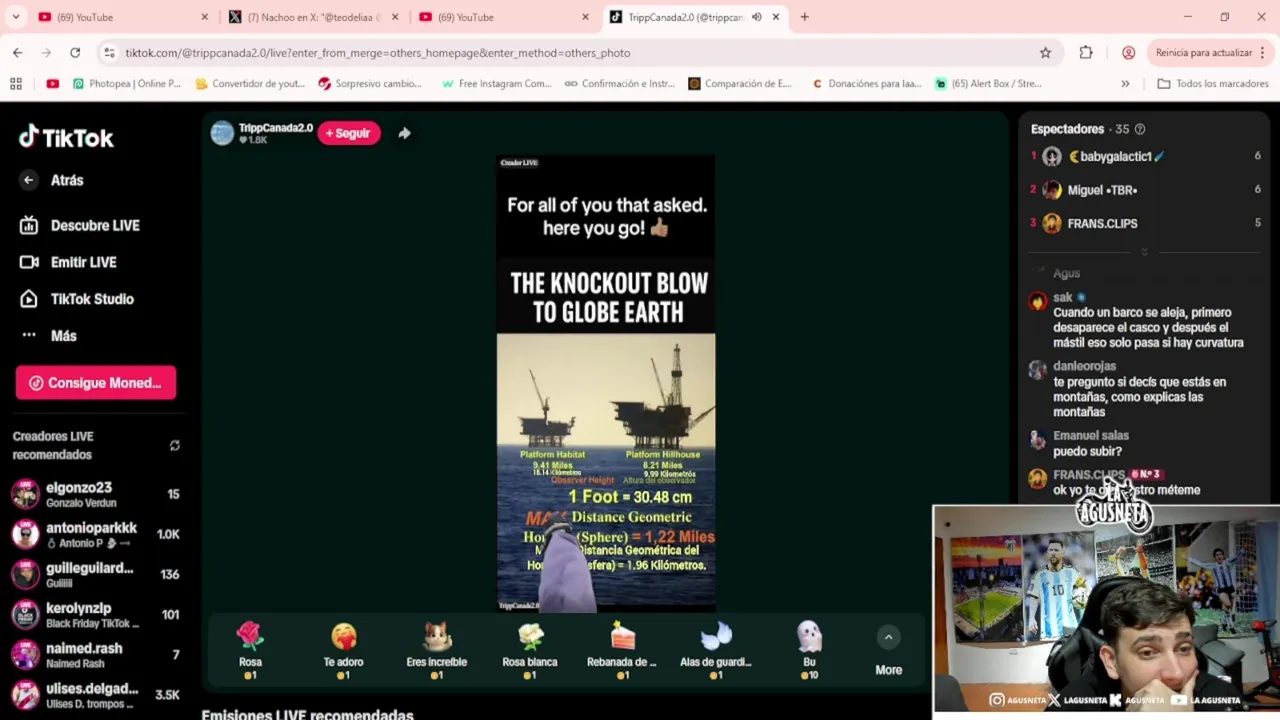Show more bookmarks chevron
This screenshot has height=720, width=1280.
tap(1125, 84)
